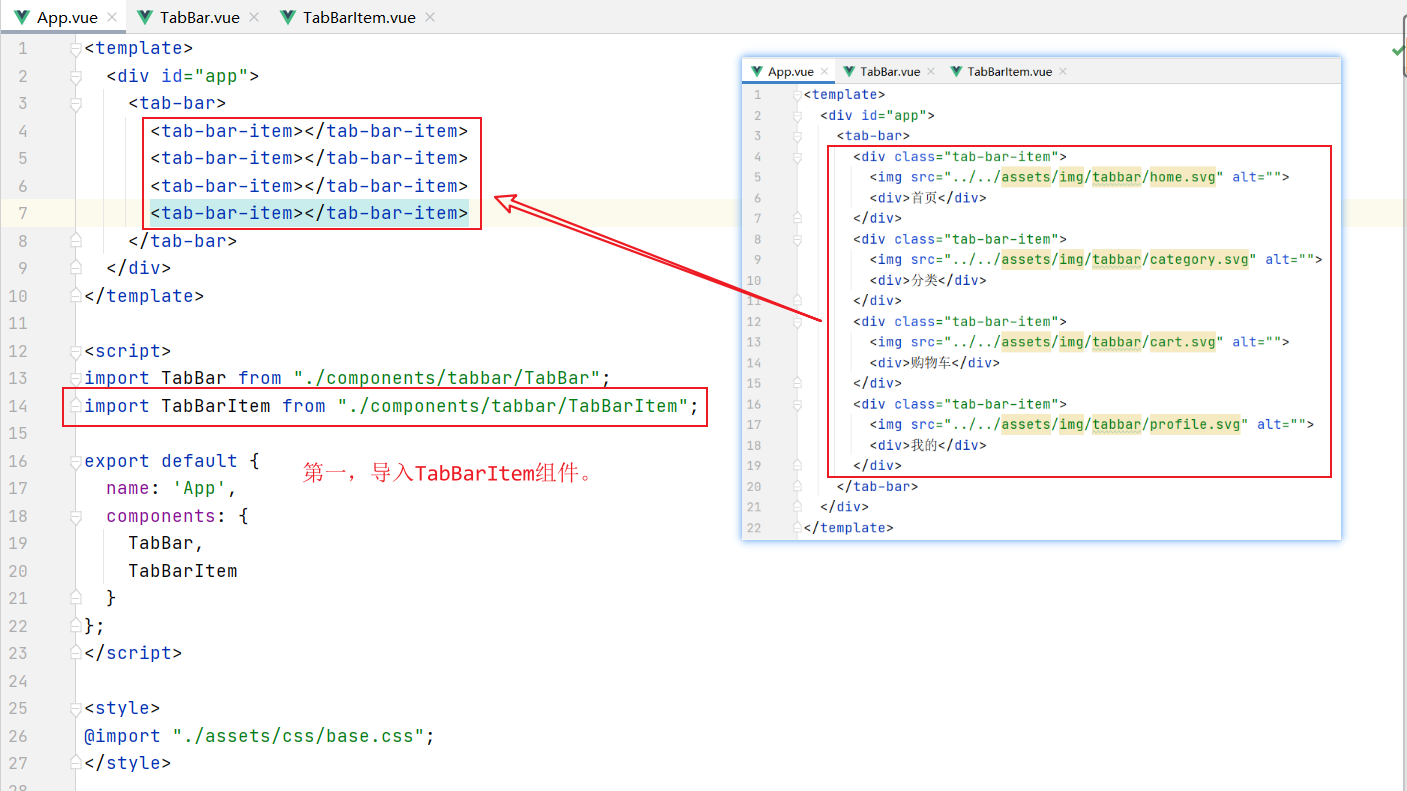Open the TabBarItem.vue editor tab
This screenshot has width=1407, height=791.
359,17
